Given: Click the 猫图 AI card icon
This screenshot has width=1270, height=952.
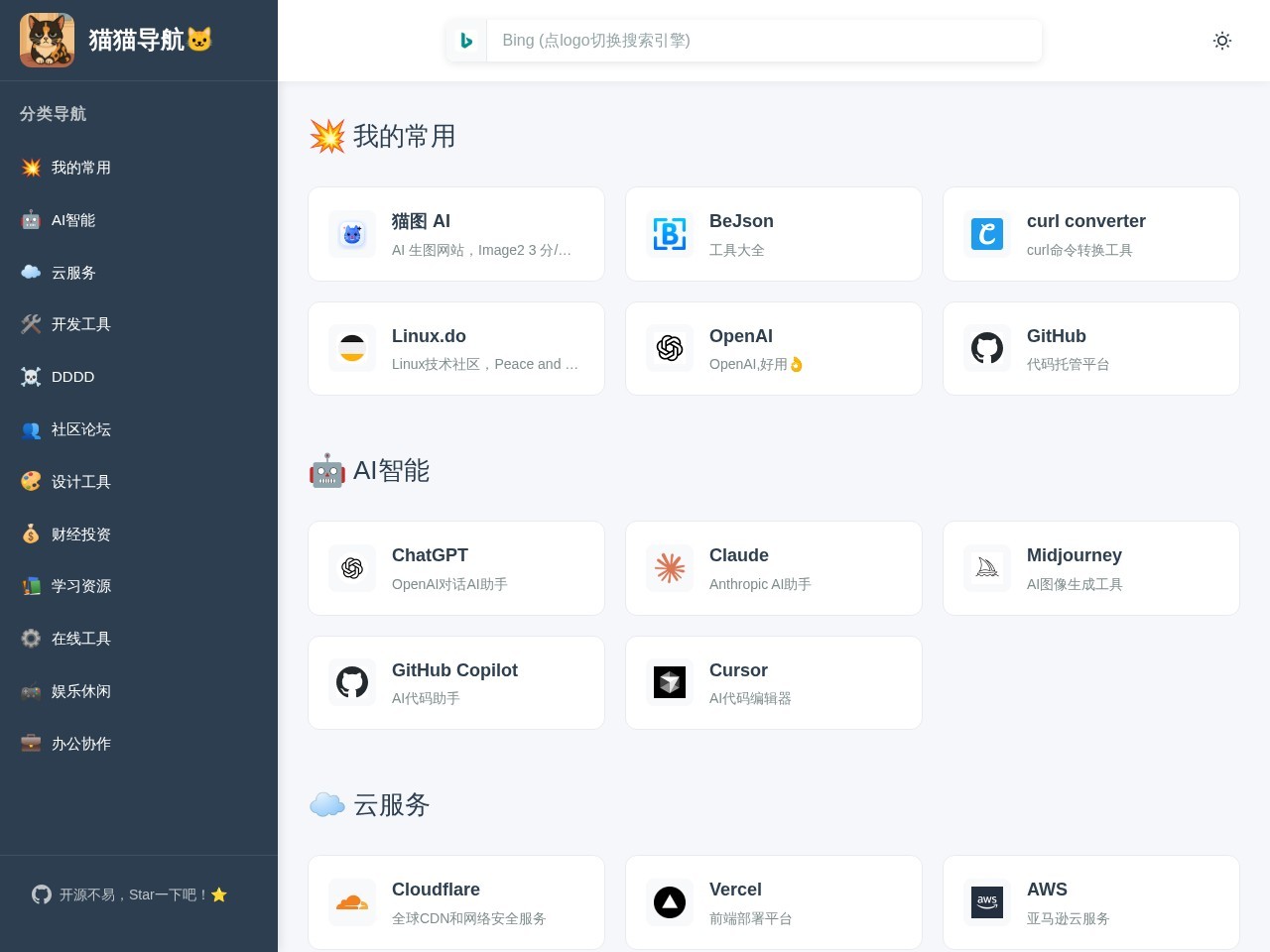Looking at the screenshot, I should (x=352, y=234).
